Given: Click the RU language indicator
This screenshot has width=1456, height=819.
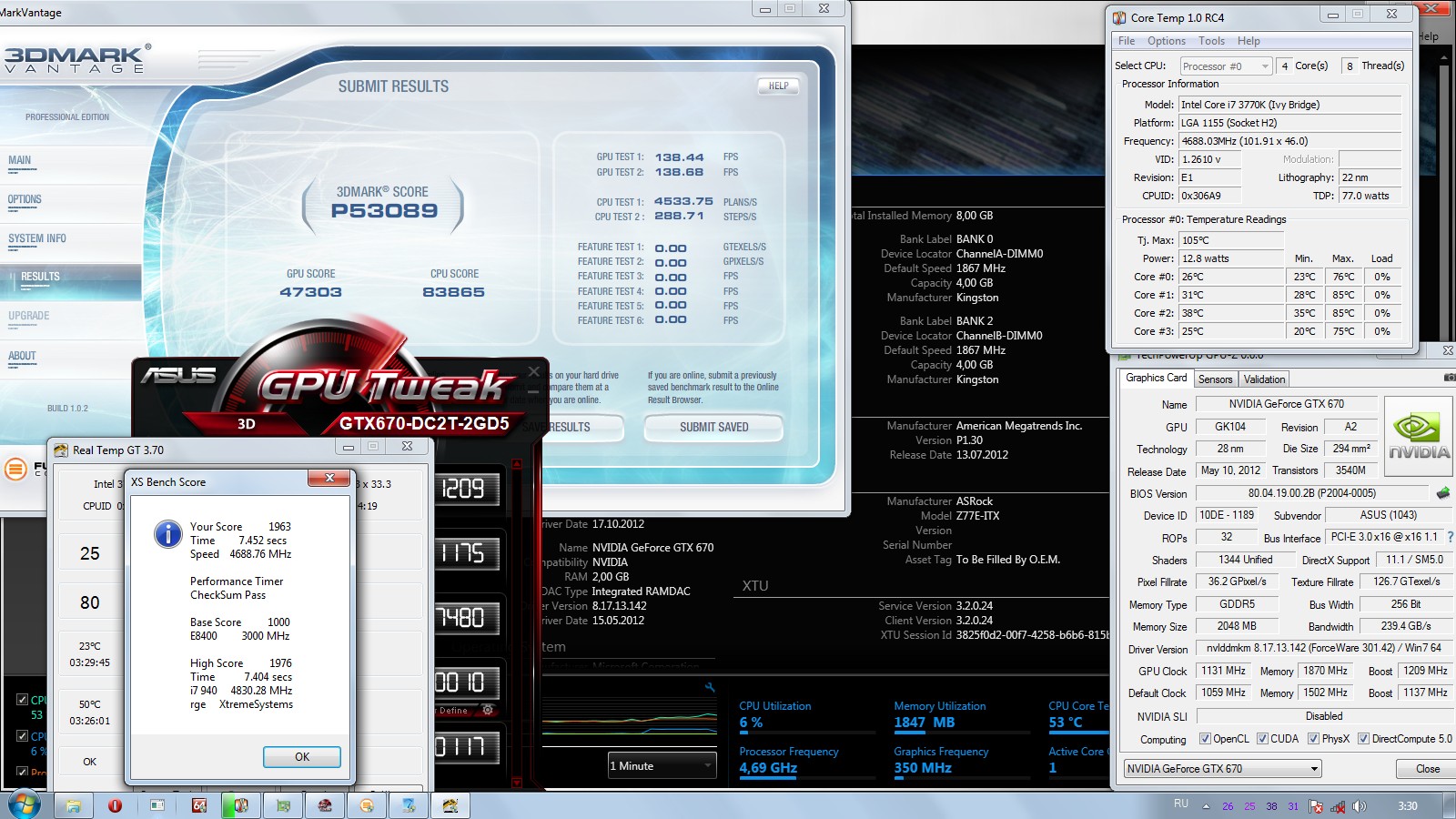Looking at the screenshot, I should [x=1181, y=804].
